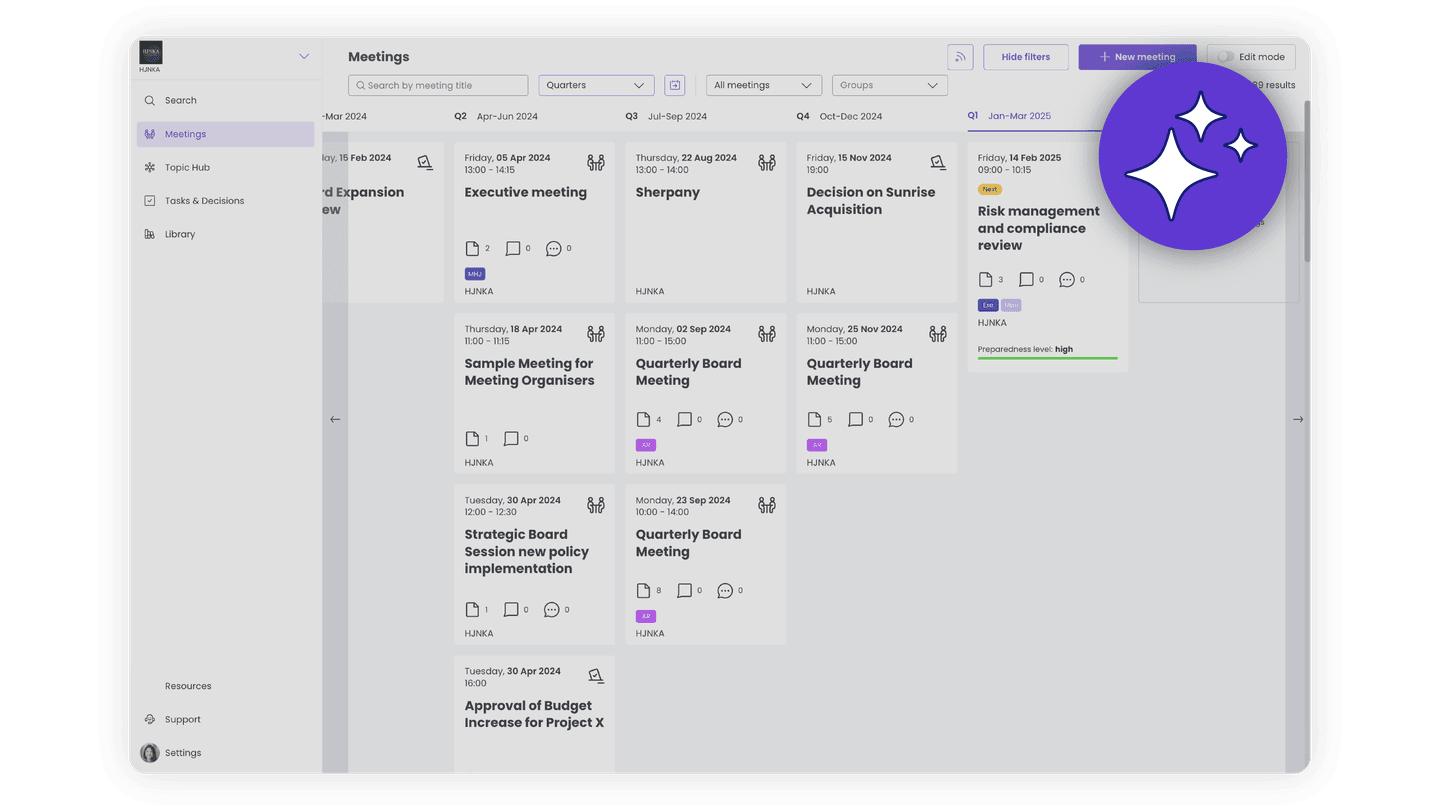Click the New meeting button
Image resolution: width=1440 pixels, height=810 pixels.
[1137, 57]
